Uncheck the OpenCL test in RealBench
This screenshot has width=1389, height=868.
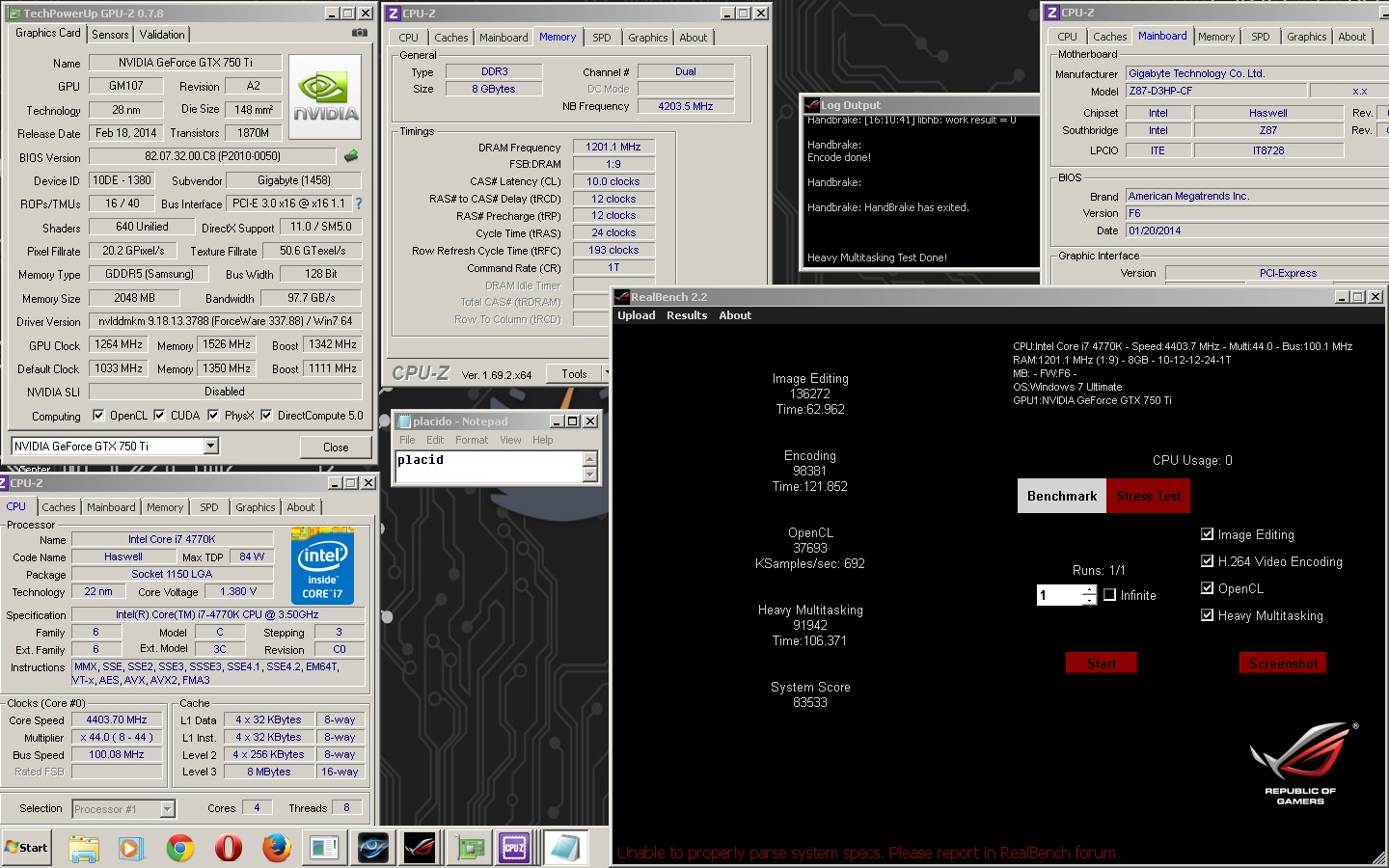[1207, 587]
